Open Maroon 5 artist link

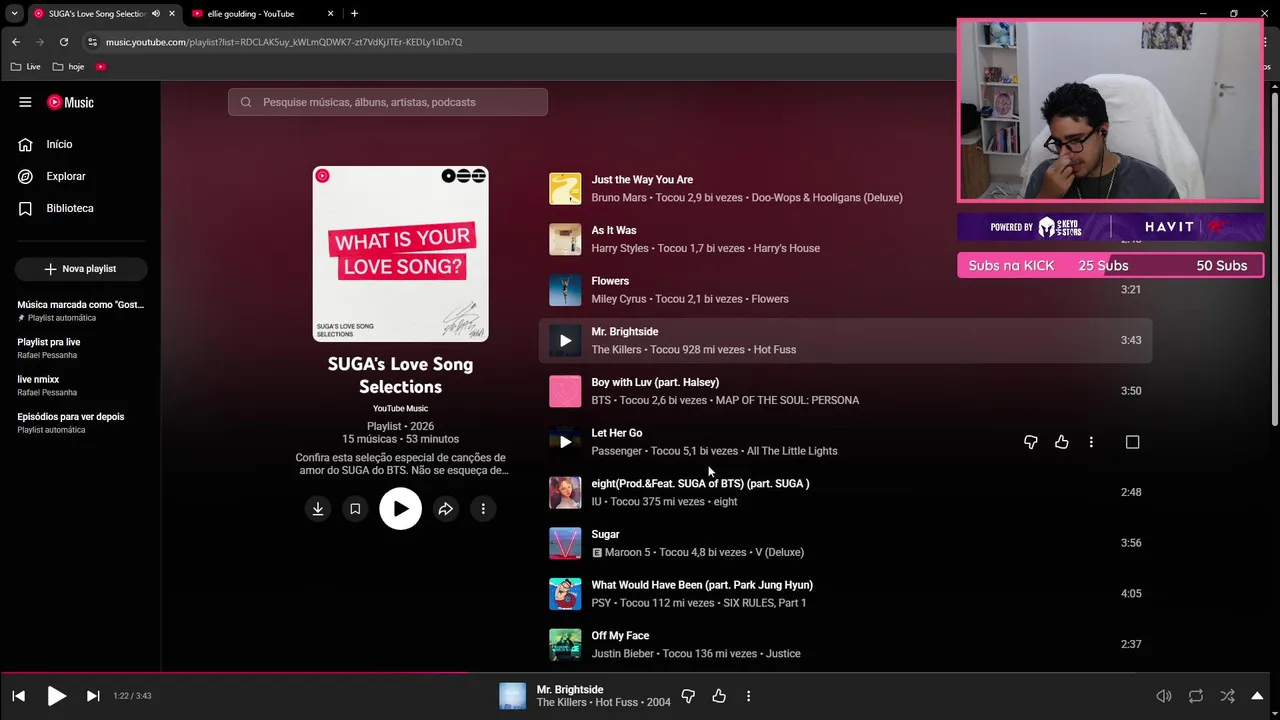click(627, 552)
